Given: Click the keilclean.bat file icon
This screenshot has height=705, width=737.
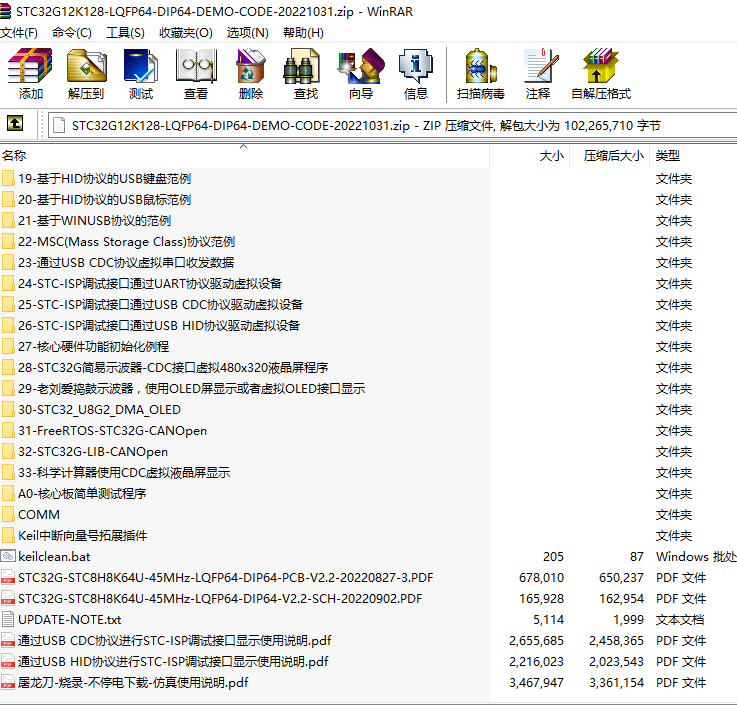Looking at the screenshot, I should point(8,557).
